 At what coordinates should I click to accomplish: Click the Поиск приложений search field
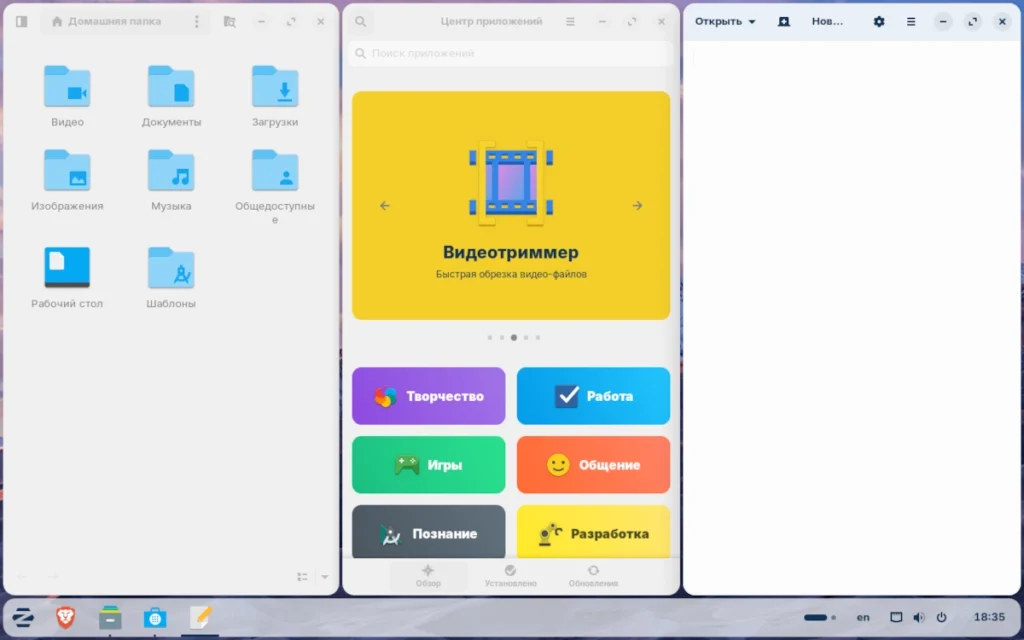point(511,53)
